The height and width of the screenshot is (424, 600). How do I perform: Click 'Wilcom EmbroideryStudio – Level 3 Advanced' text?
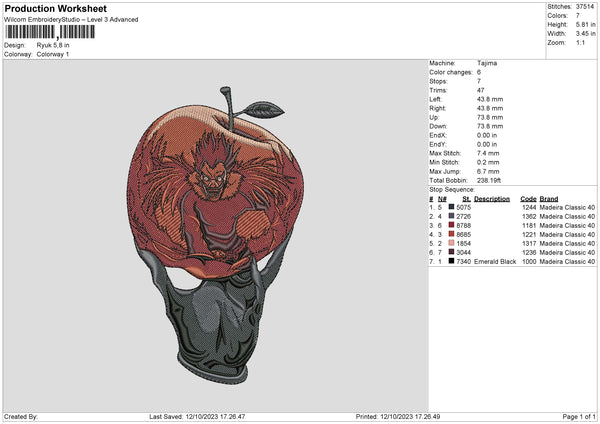point(71,20)
